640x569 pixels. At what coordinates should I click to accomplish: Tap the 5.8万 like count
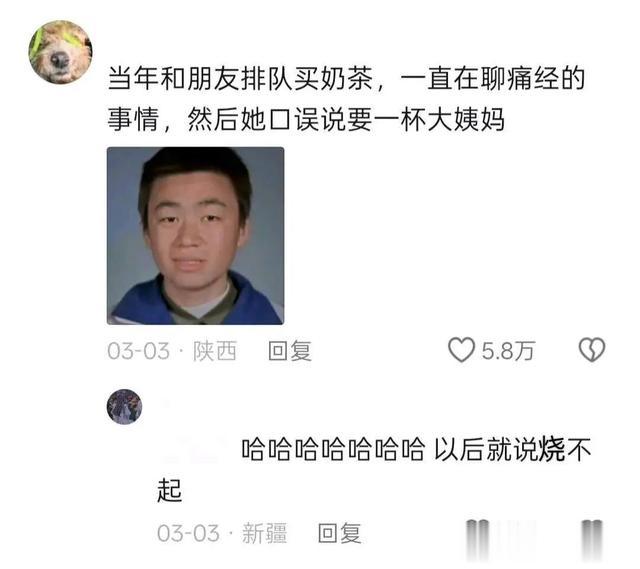pos(508,351)
